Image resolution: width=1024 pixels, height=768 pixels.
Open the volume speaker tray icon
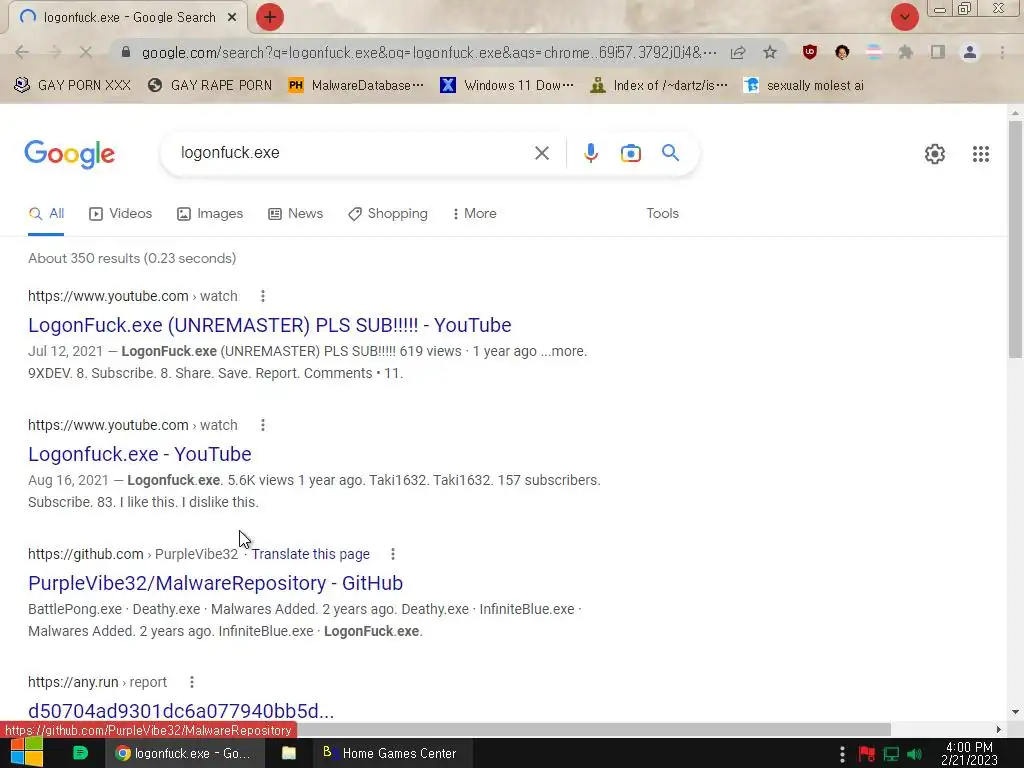[915, 754]
